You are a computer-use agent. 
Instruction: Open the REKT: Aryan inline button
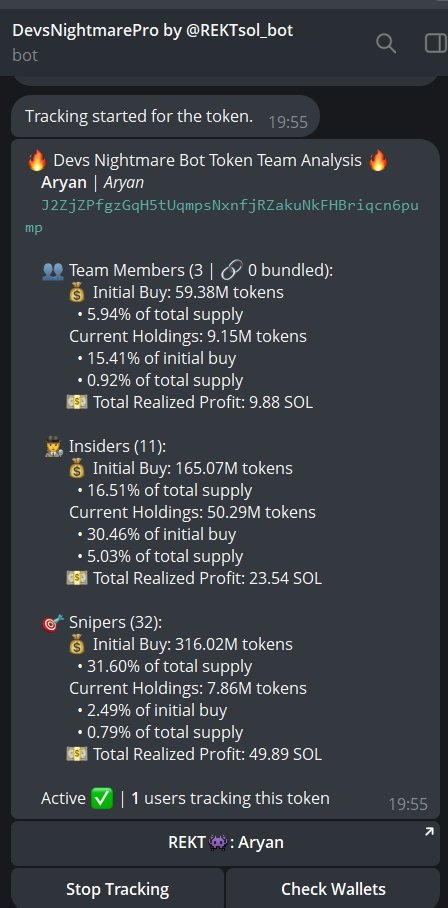click(225, 843)
